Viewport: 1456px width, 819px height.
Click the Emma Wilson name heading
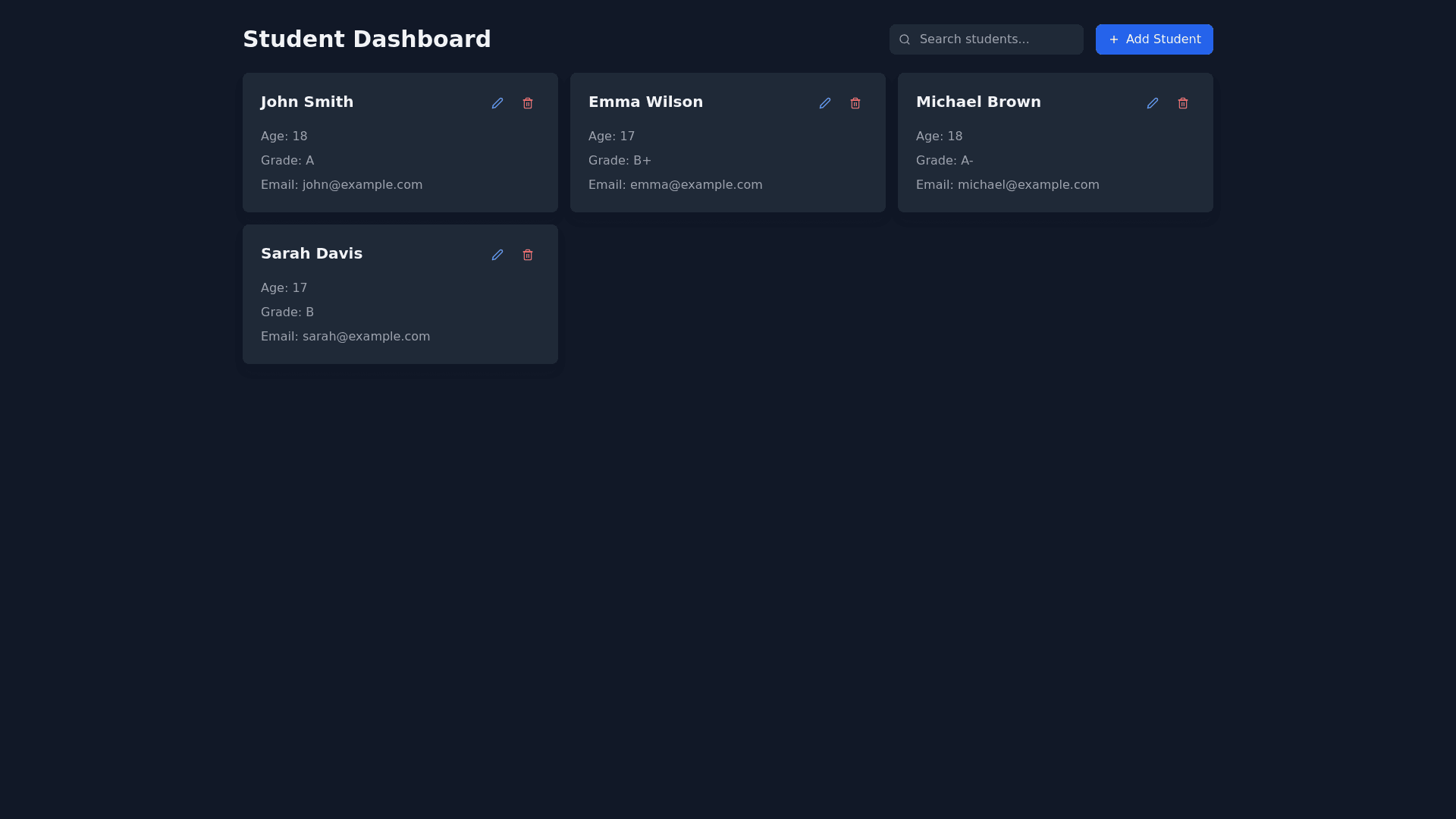[x=645, y=102]
